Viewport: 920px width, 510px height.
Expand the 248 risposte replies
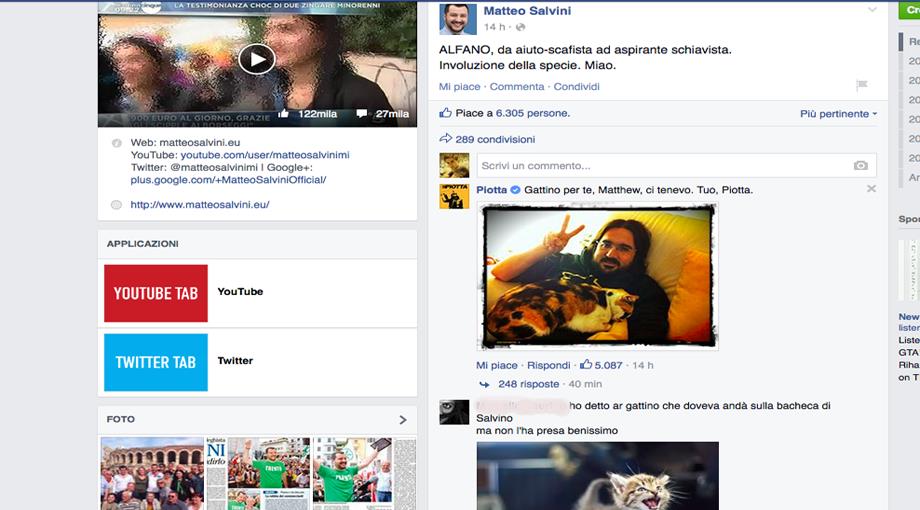point(529,384)
